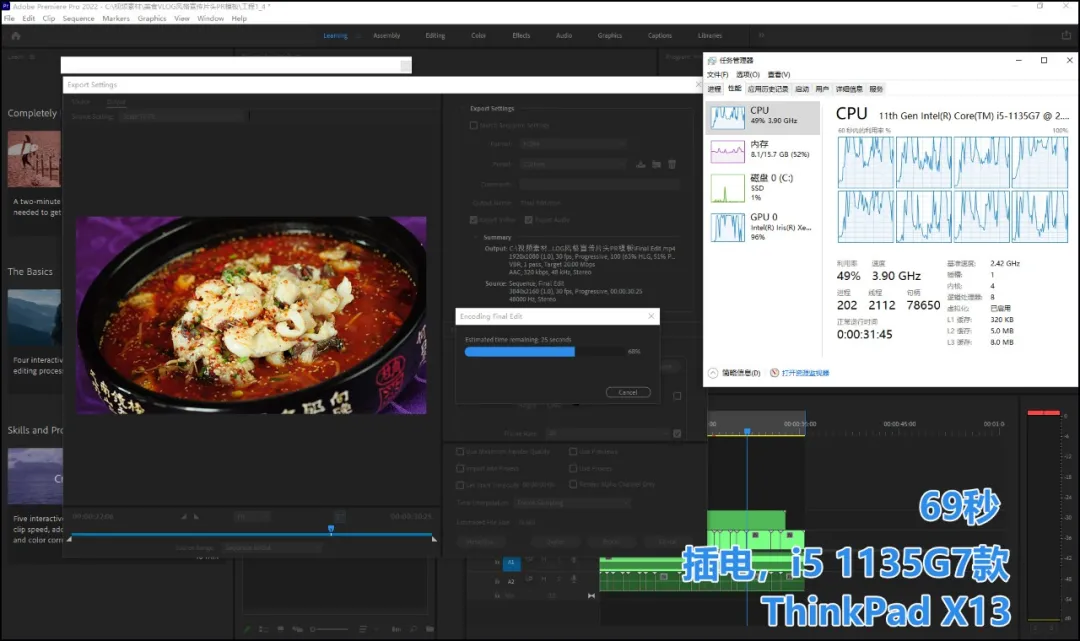Collapse the Summary section triangle
The image size is (1080, 641).
[x=476, y=237]
